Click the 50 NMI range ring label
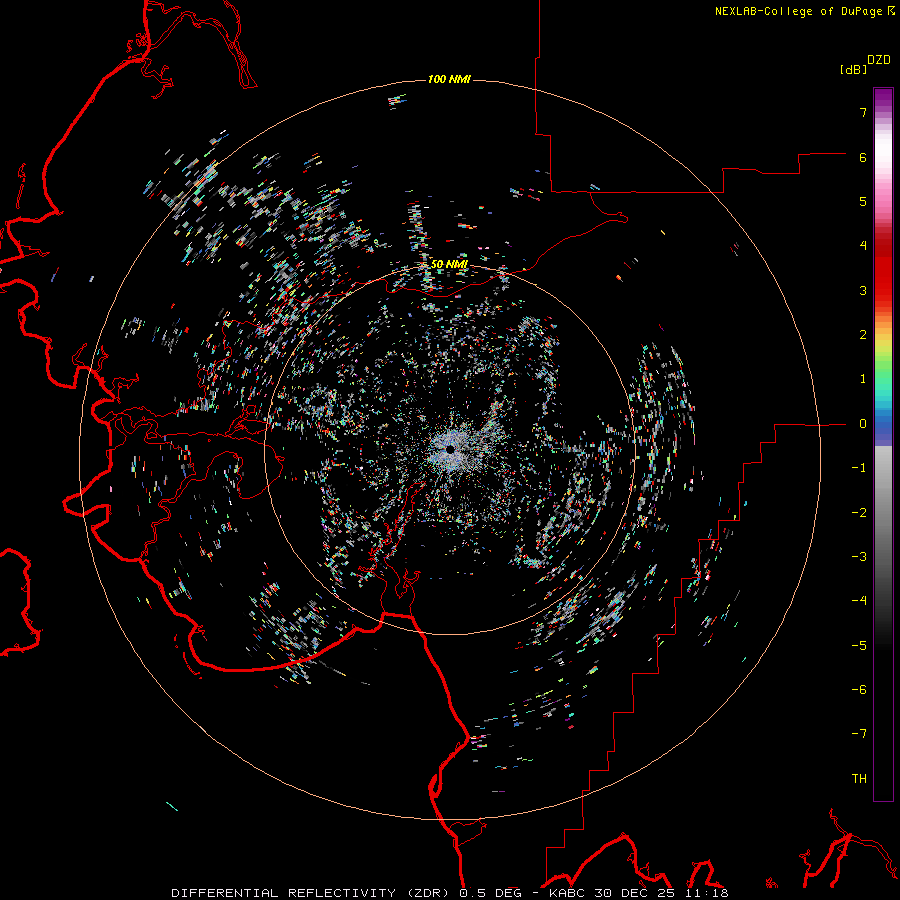This screenshot has height=900, width=900. [x=449, y=265]
